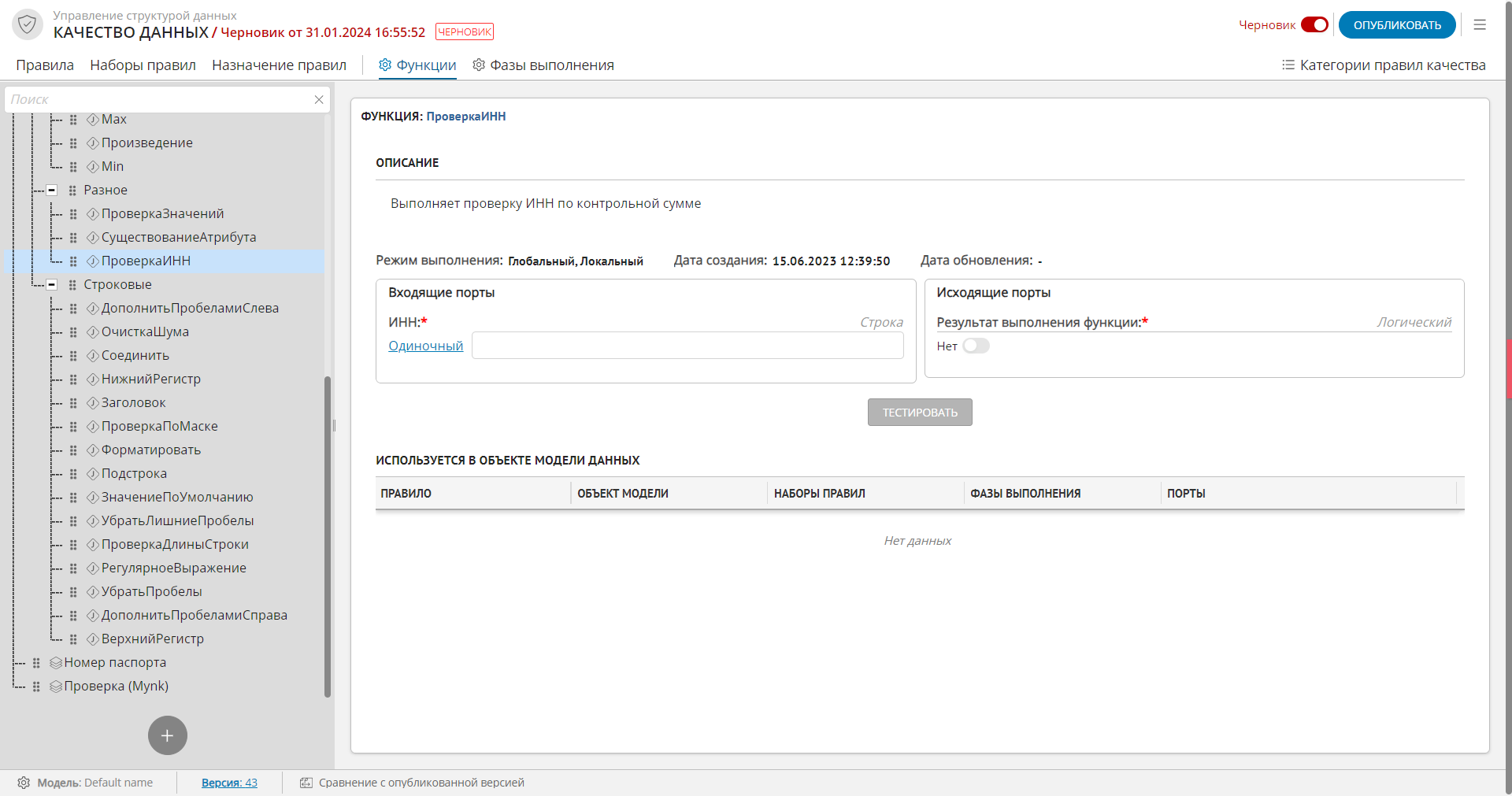The height and width of the screenshot is (796, 1512).
Task: Collapse the Разное tree group
Action: pos(52,191)
